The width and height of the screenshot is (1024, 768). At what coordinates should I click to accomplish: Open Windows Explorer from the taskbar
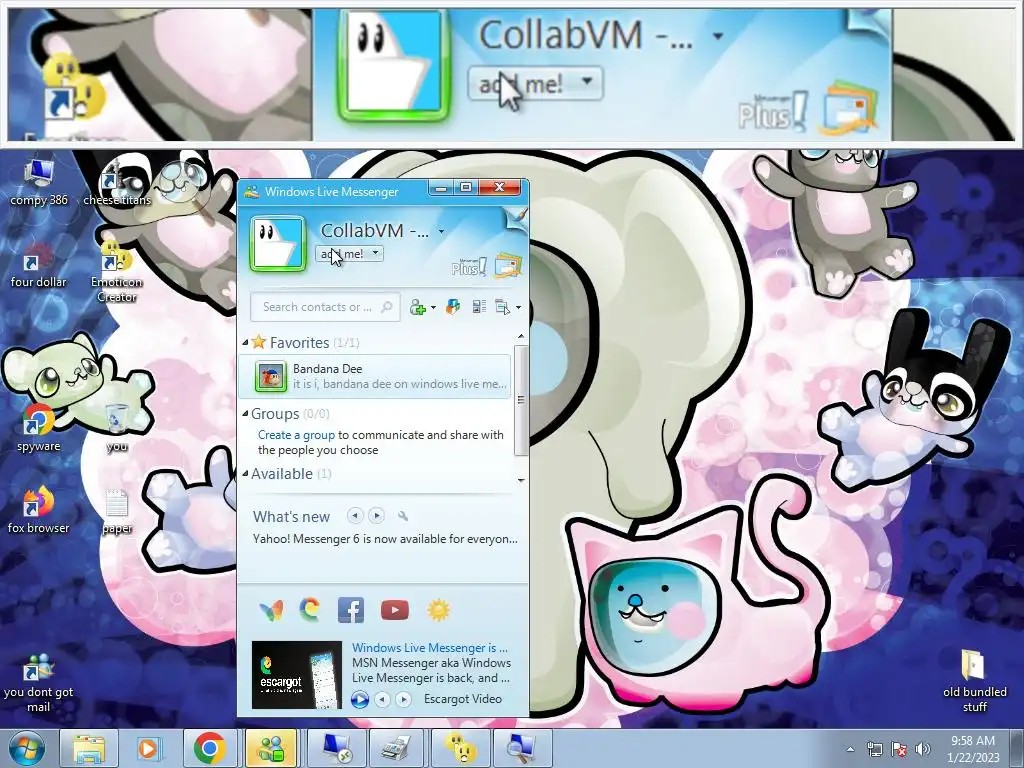[88, 748]
